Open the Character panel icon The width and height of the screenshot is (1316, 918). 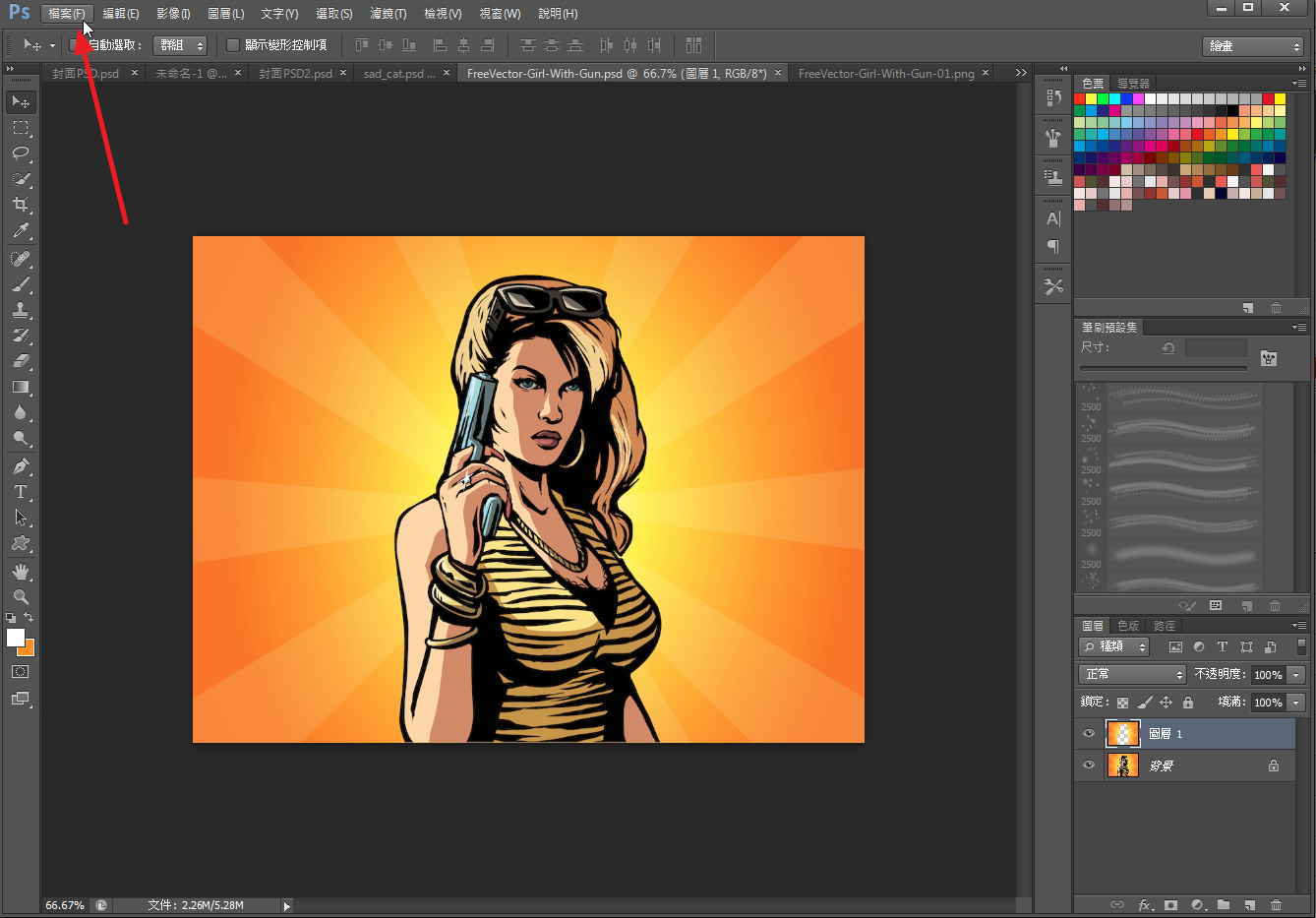(1053, 218)
